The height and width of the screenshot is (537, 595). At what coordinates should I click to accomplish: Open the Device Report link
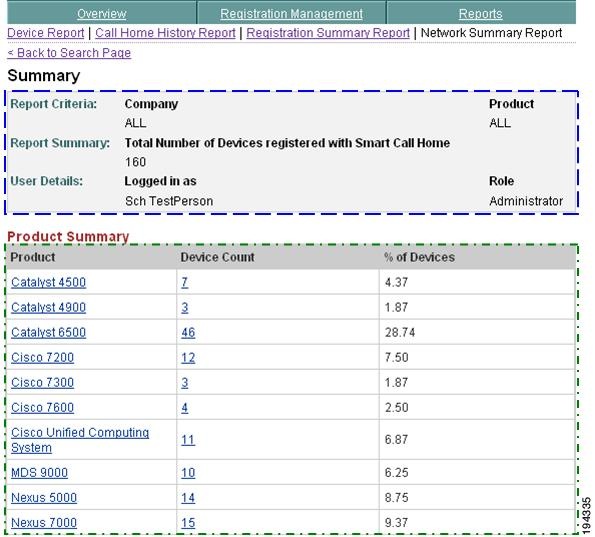(46, 33)
